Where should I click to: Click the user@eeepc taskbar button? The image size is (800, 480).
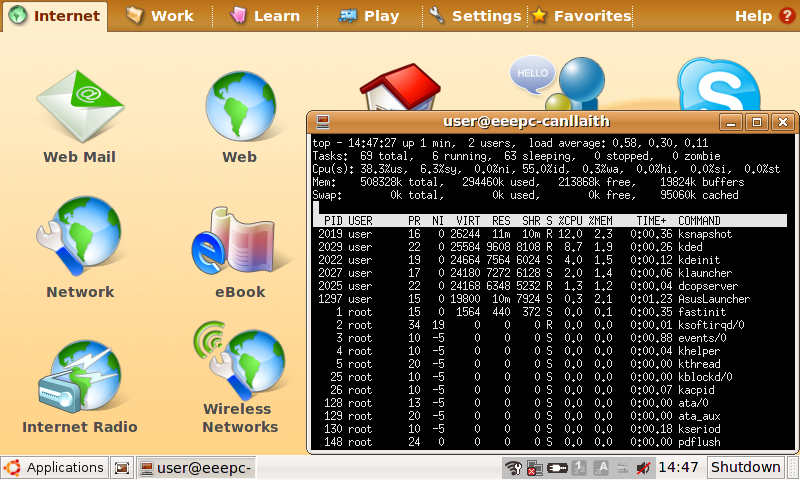coord(196,467)
